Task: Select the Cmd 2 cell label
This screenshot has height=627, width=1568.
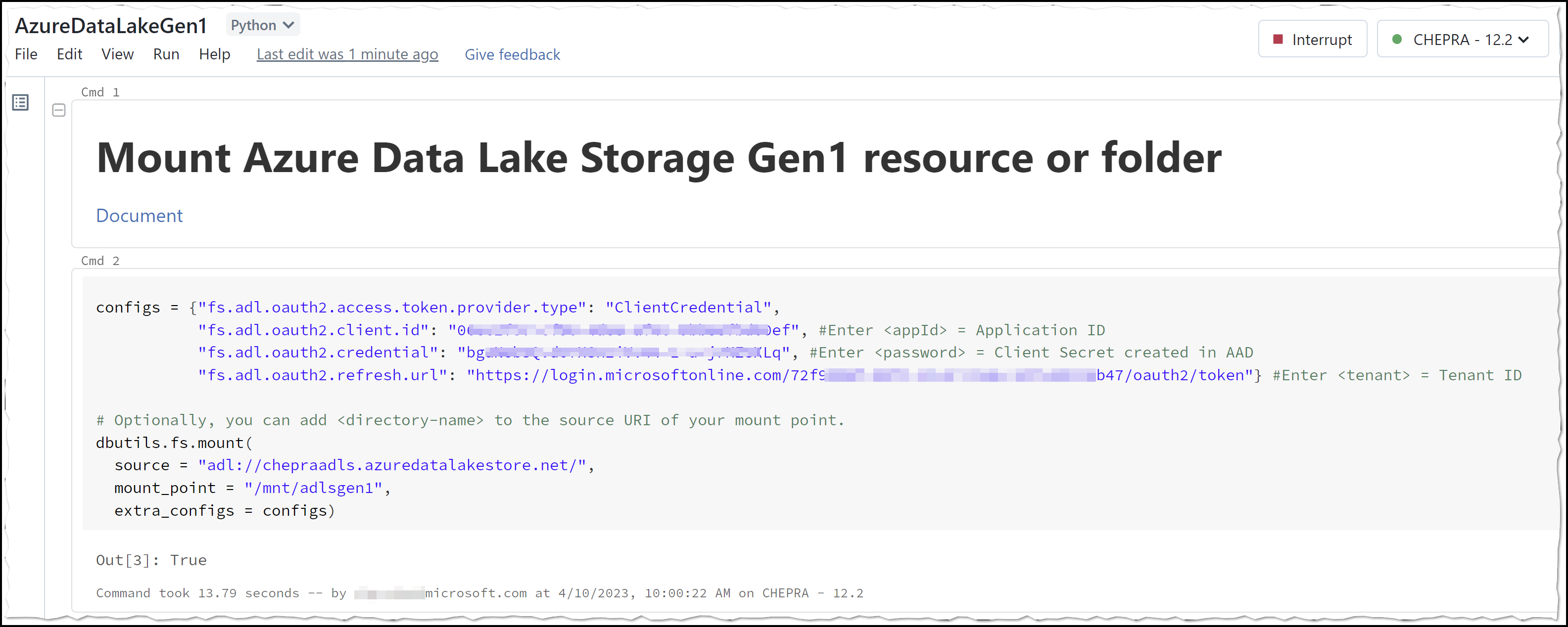Action: (100, 261)
